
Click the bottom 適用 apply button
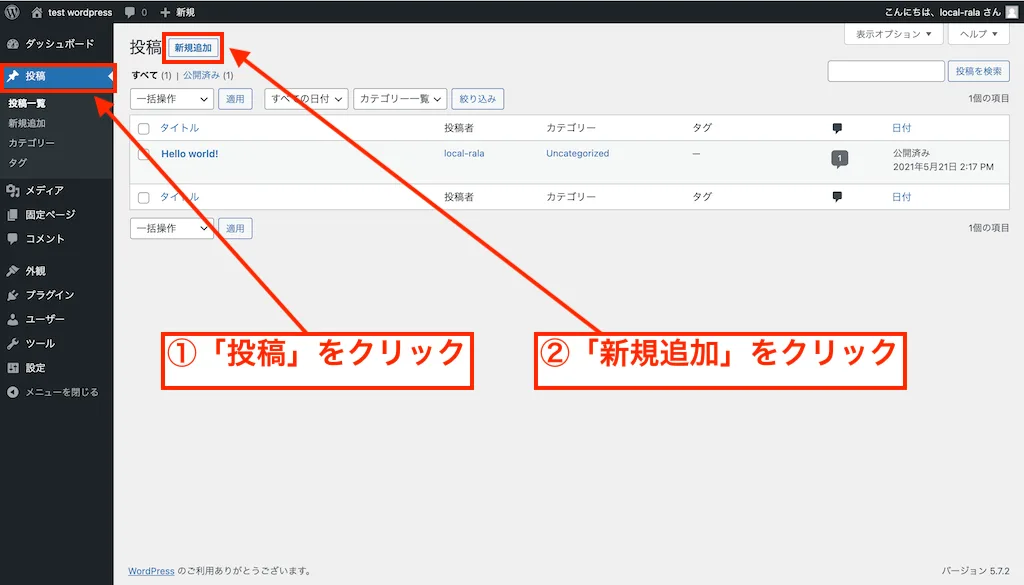235,228
